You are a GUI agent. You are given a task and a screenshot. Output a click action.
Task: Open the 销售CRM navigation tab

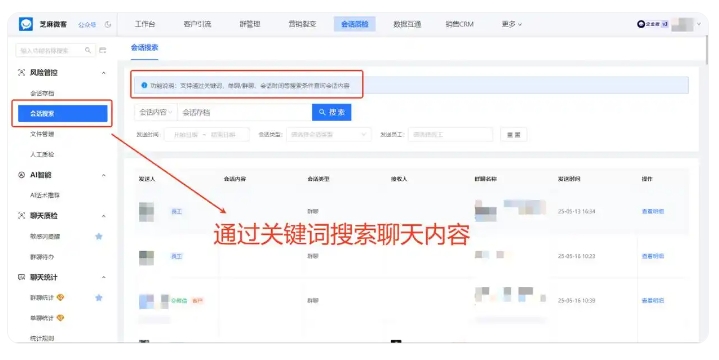[459, 24]
